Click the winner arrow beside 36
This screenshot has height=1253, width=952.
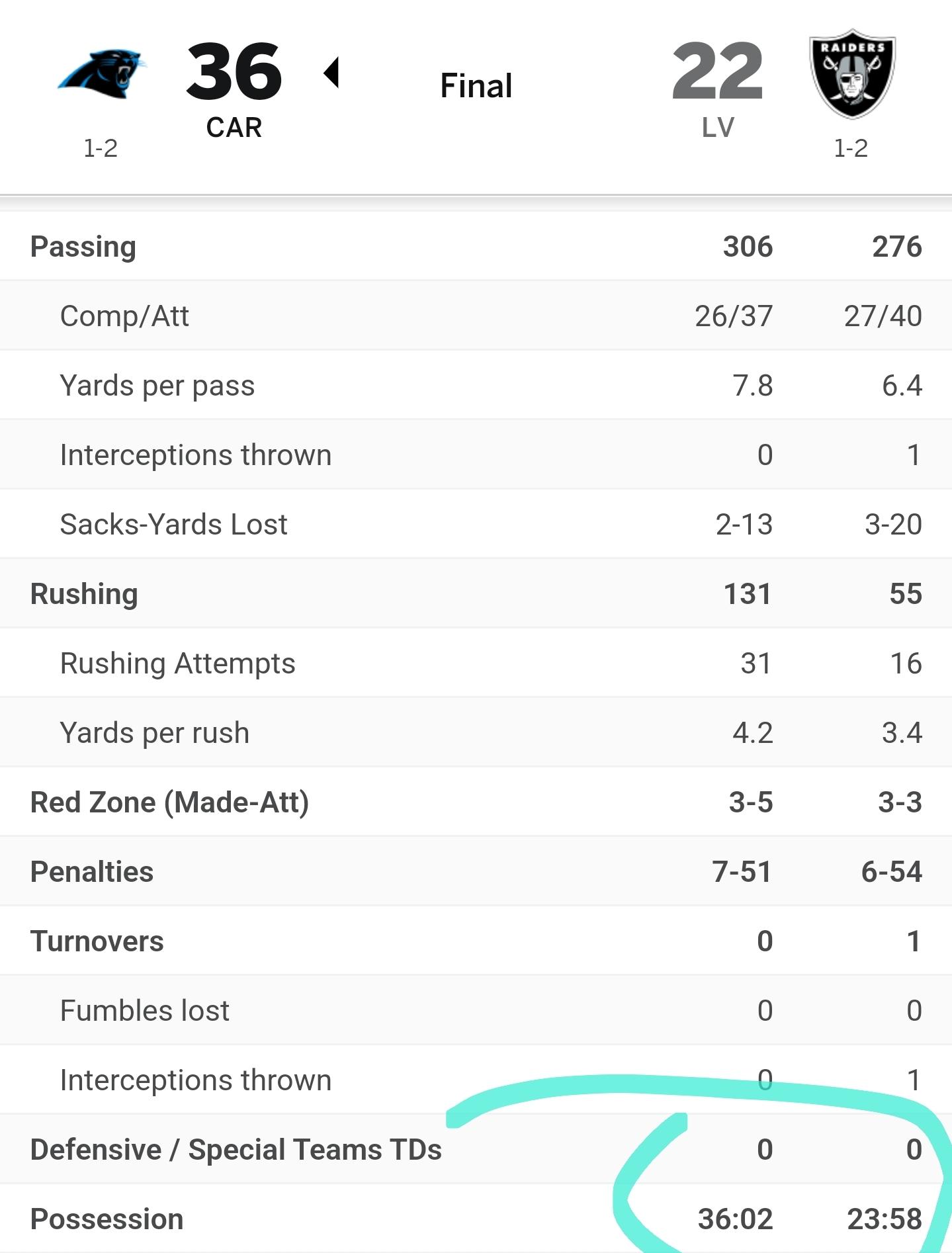(x=331, y=72)
